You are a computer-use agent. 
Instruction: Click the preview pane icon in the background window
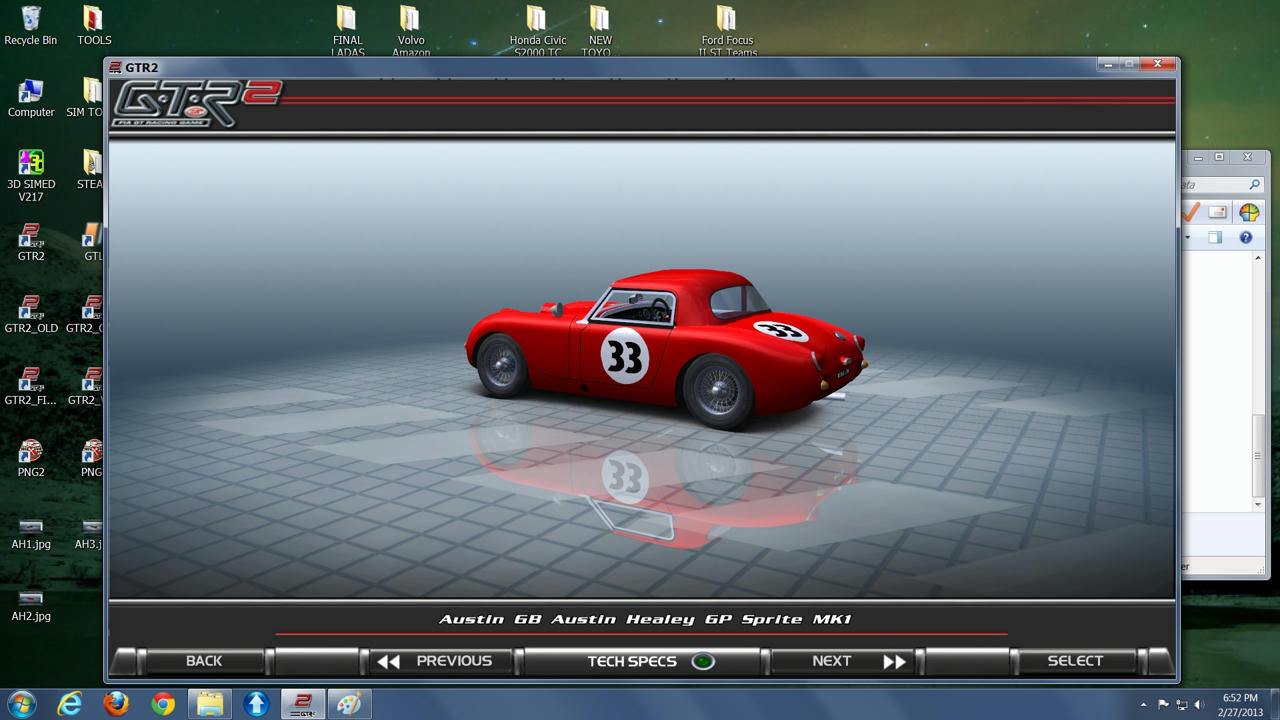pos(1215,238)
